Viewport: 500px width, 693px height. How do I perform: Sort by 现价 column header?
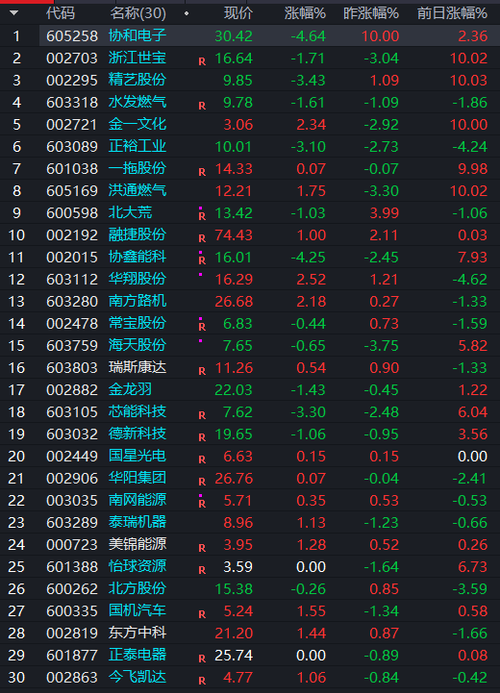pos(238,13)
